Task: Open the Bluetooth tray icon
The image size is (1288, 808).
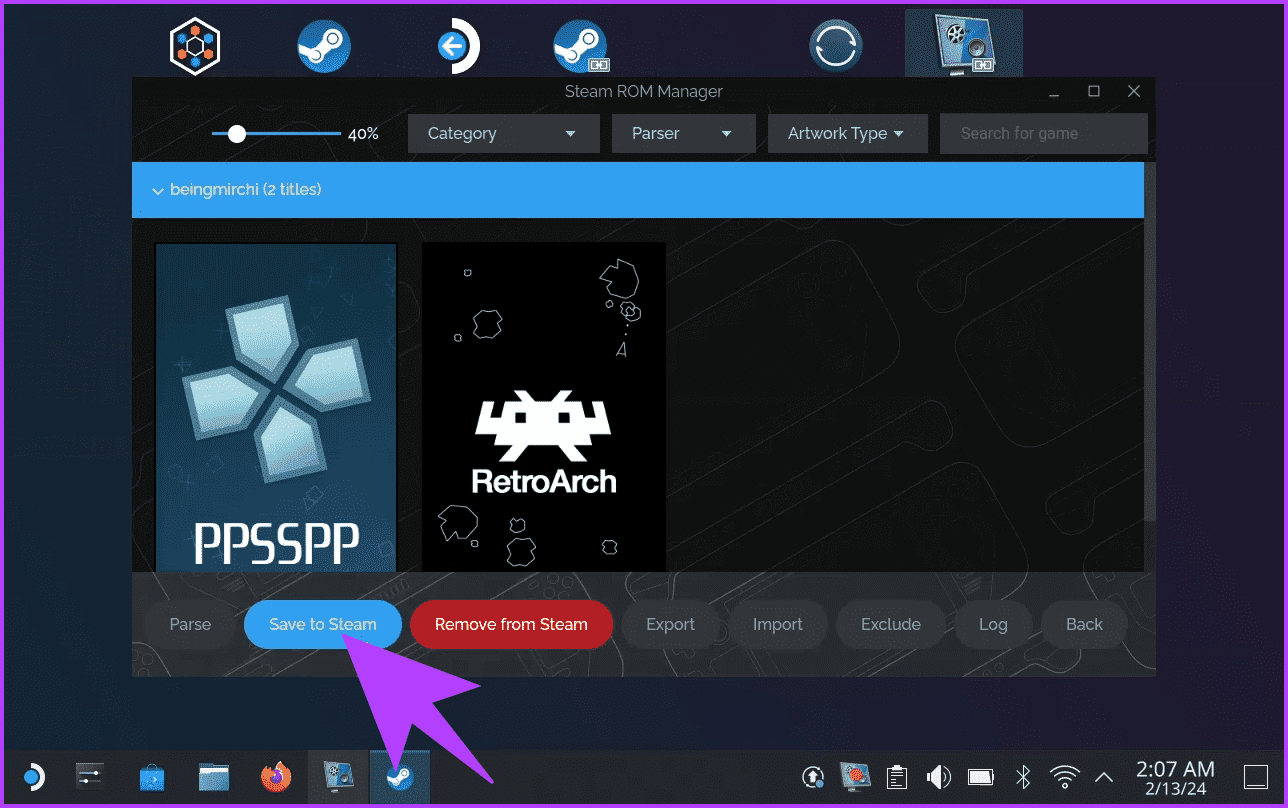Action: [x=1023, y=777]
